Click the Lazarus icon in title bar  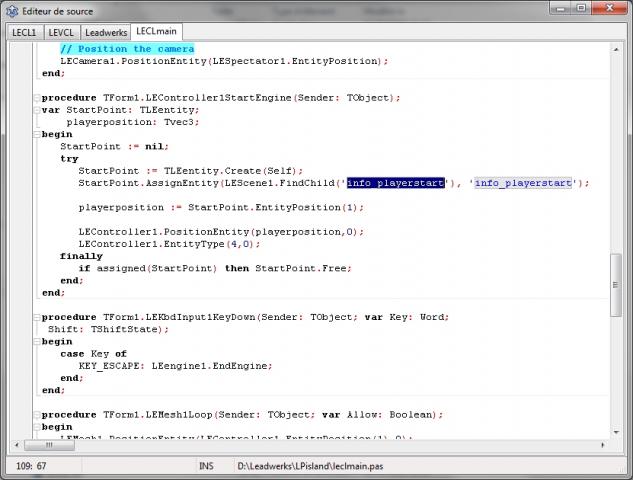pos(12,11)
